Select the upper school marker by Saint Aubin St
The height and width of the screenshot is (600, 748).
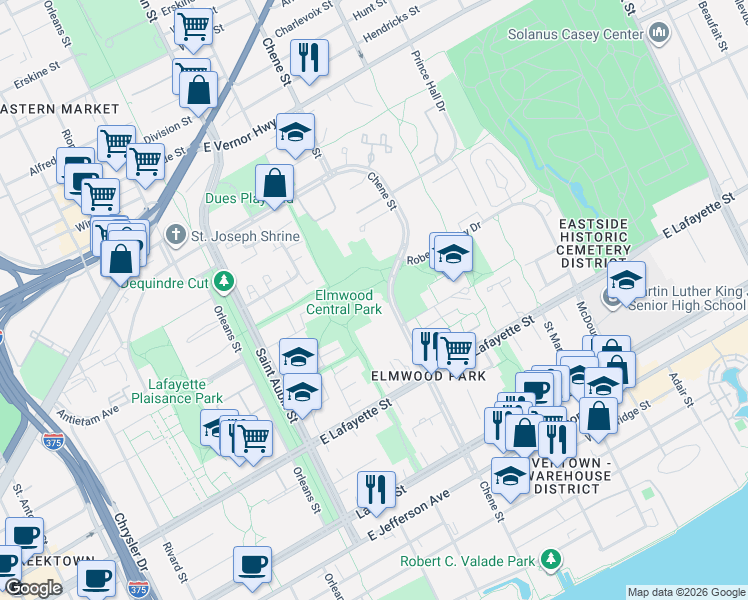[x=299, y=356]
